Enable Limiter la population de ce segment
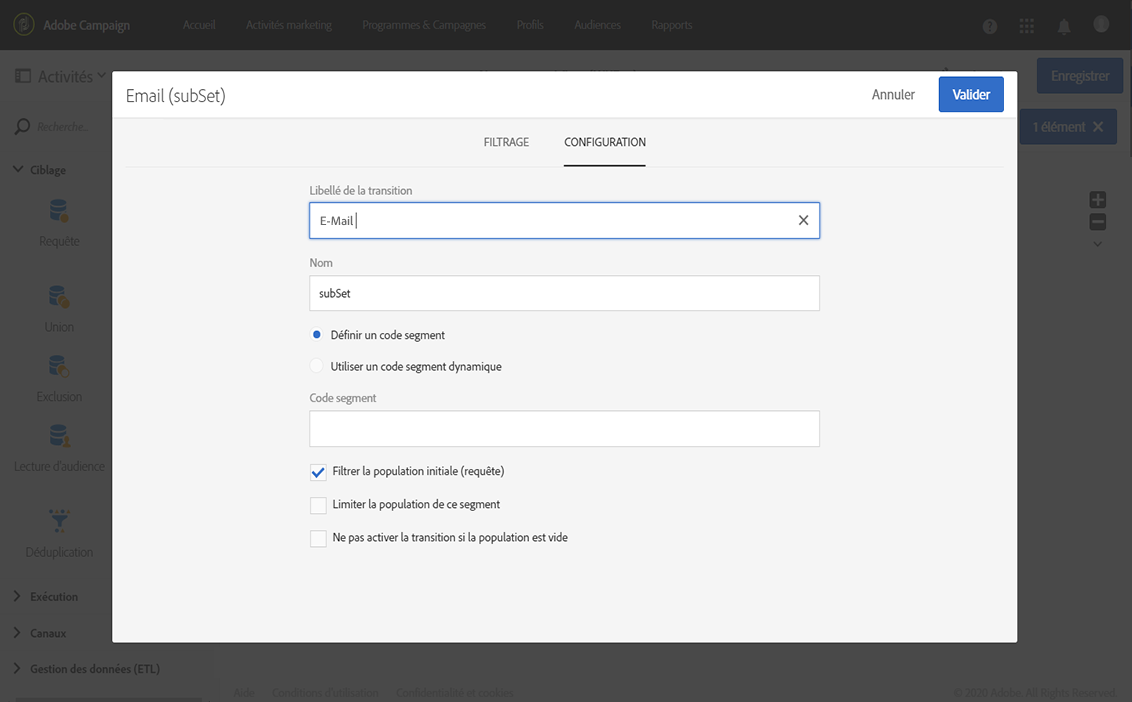This screenshot has height=702, width=1132. point(318,505)
